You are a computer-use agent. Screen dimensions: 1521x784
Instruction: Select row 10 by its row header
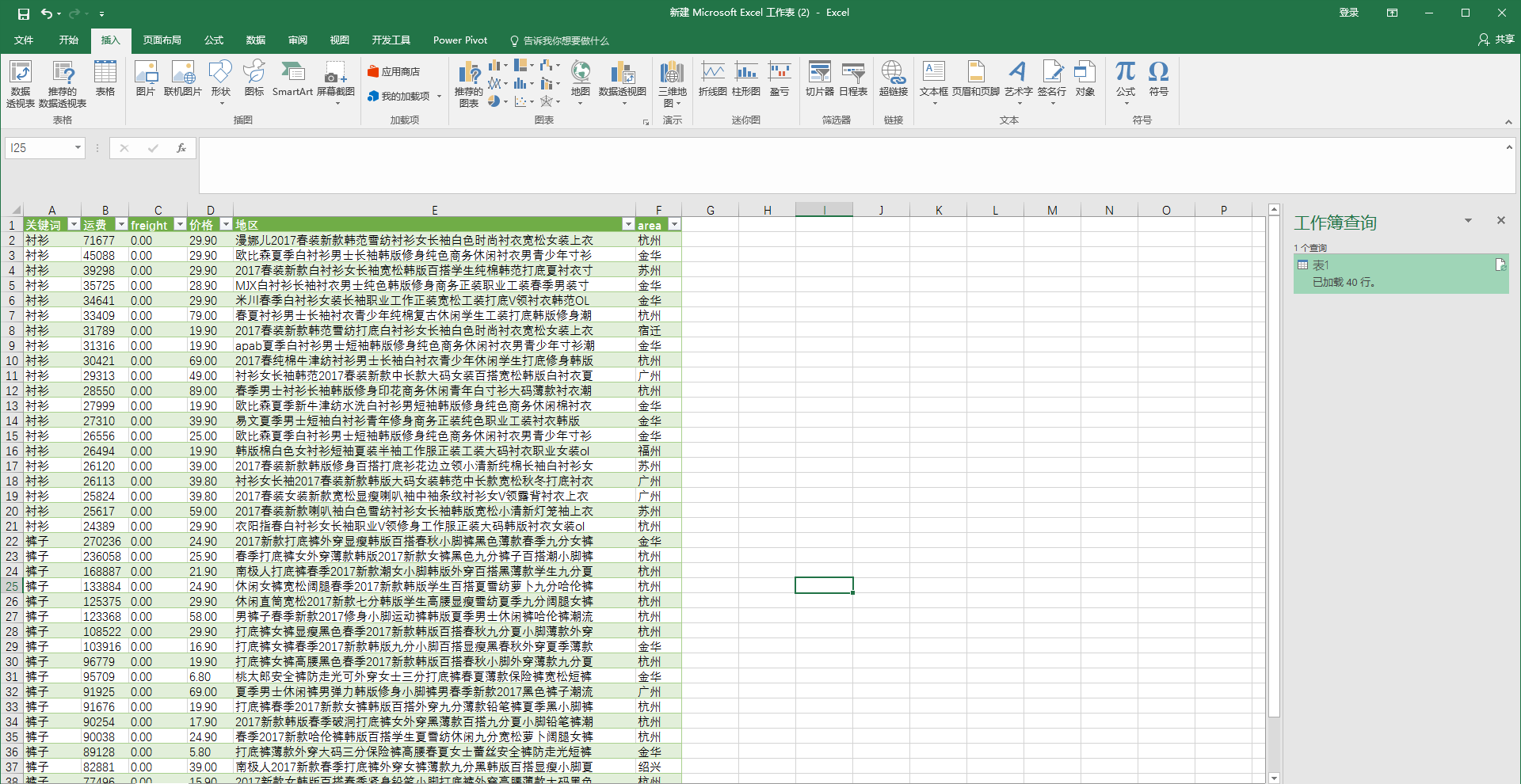pyautogui.click(x=12, y=361)
